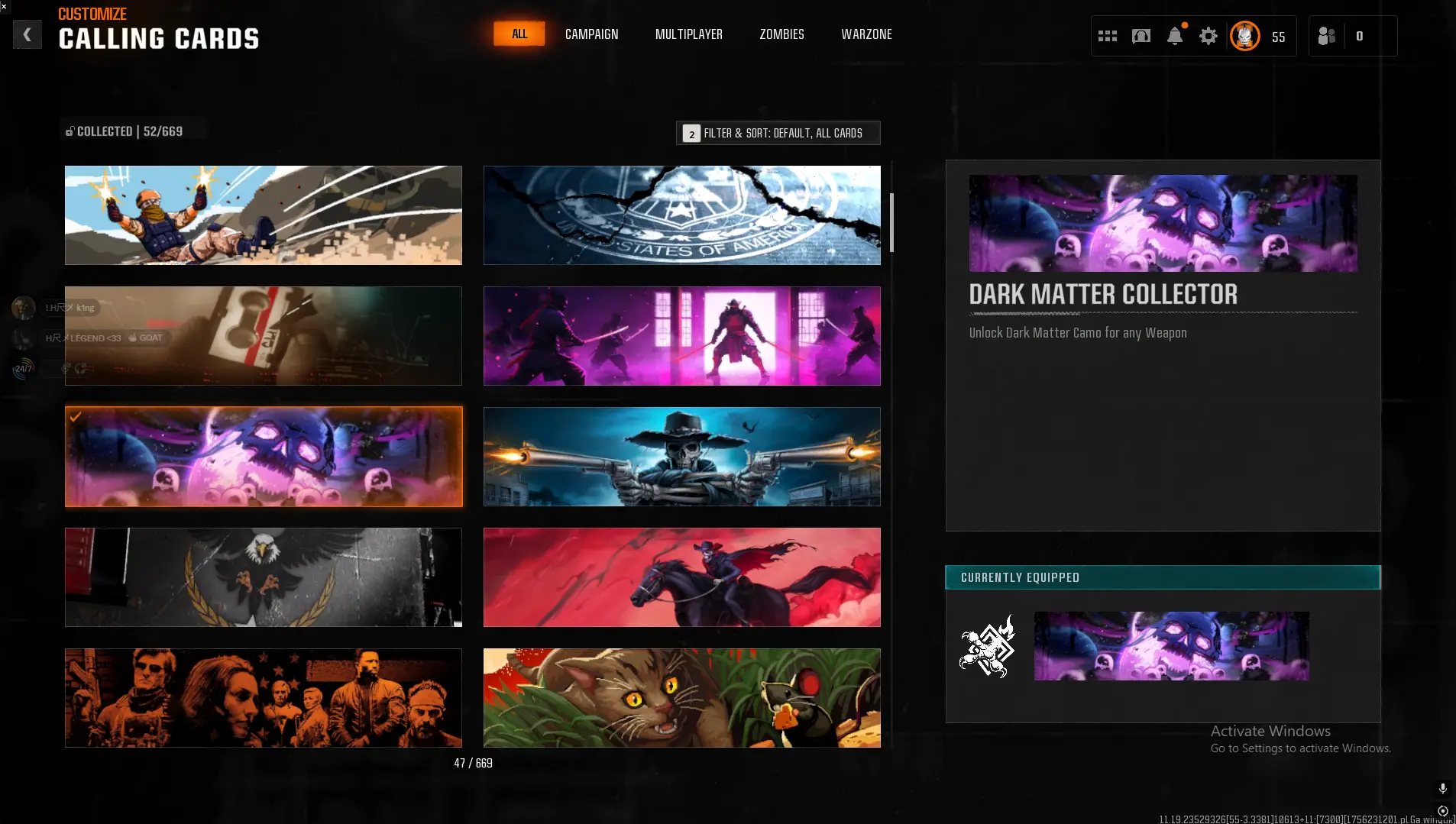The image size is (1456, 824).
Task: Click the target icon at the bottom corner
Action: click(1443, 811)
